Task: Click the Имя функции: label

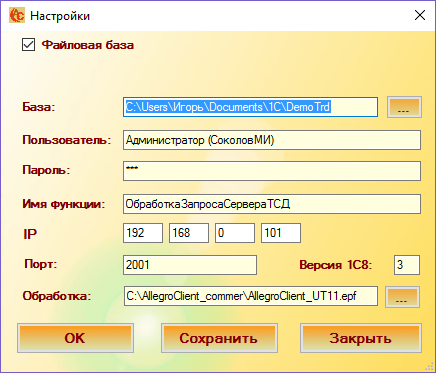Action: click(x=64, y=204)
